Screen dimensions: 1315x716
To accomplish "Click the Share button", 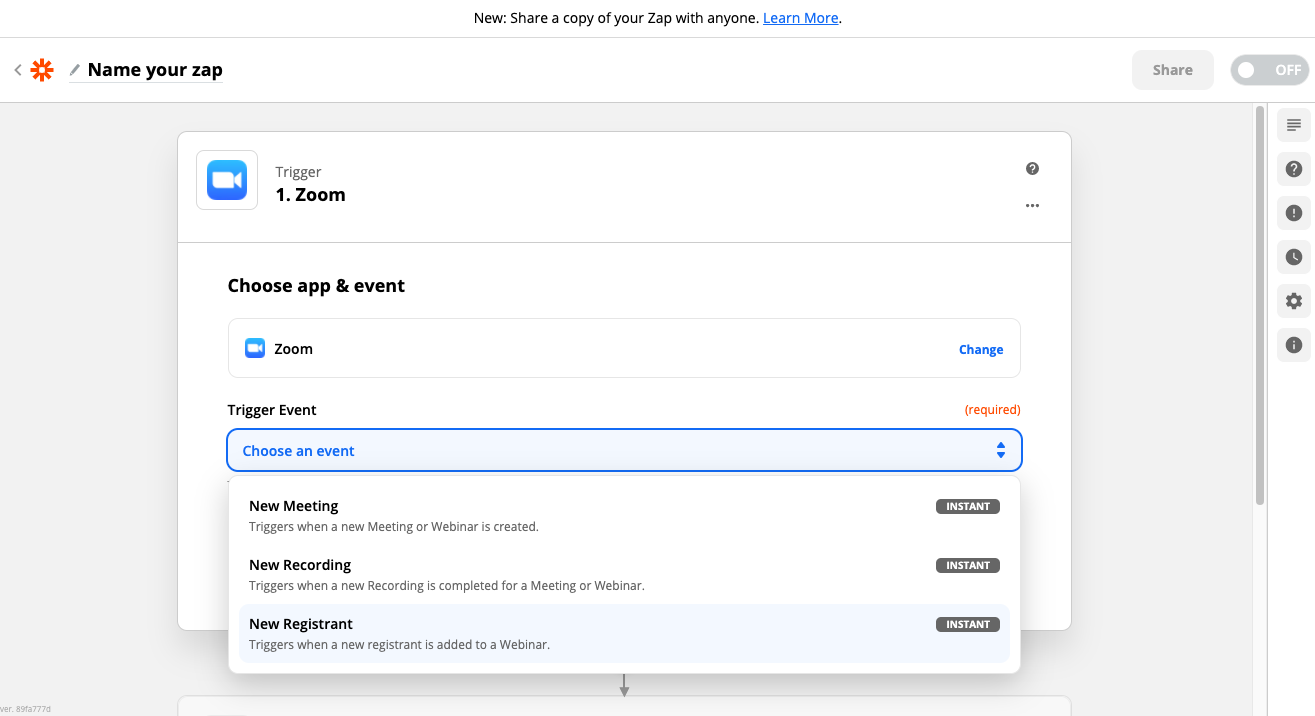I will click(1172, 70).
